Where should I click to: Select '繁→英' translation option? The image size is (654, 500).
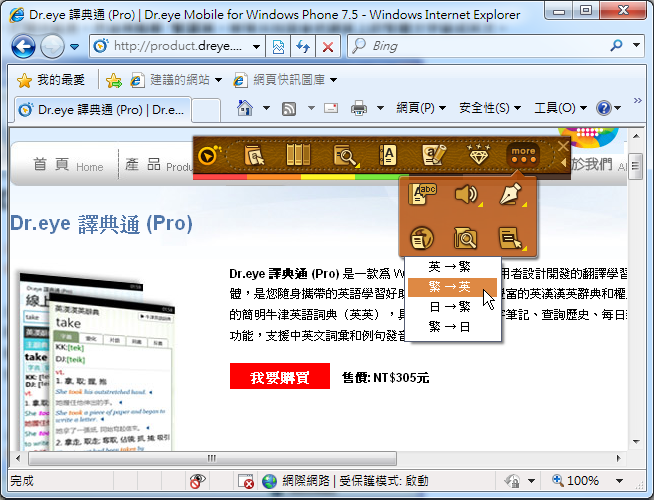(453, 287)
